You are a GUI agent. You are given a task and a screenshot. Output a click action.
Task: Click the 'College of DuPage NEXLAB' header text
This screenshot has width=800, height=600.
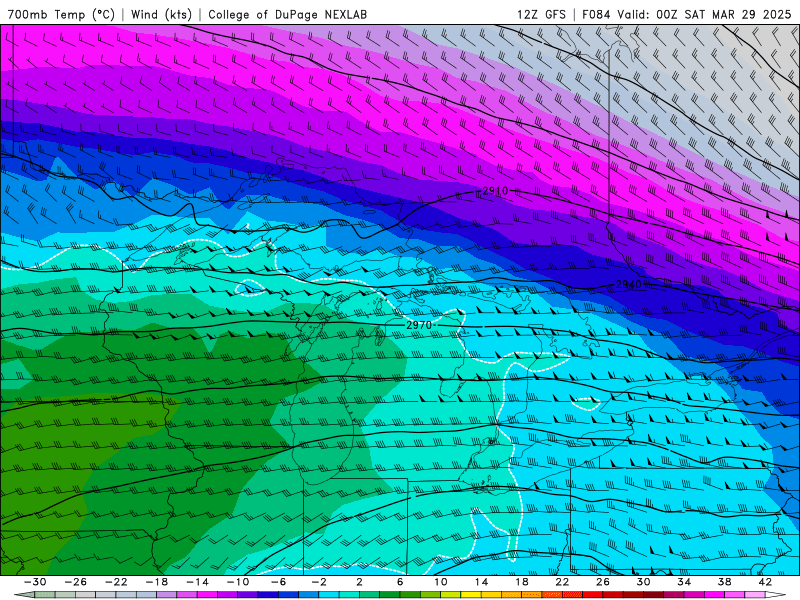point(287,14)
